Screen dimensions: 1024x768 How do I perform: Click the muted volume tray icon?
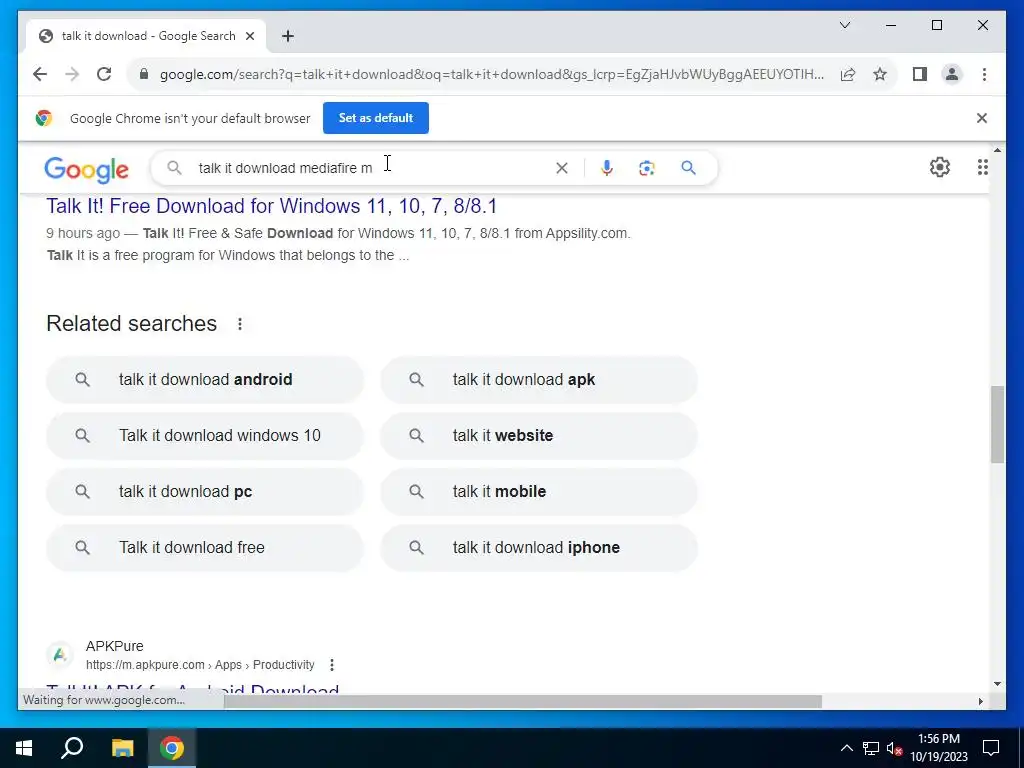pos(895,748)
